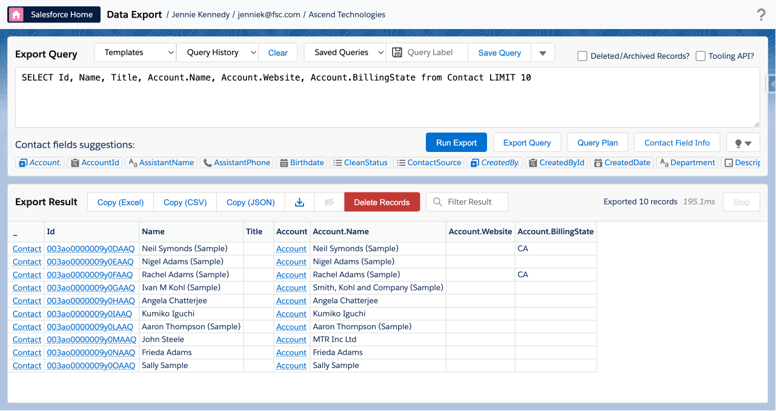This screenshot has width=776, height=411.
Task: Open record ID 003ao0000009y0LAAQ
Action: 90,327
